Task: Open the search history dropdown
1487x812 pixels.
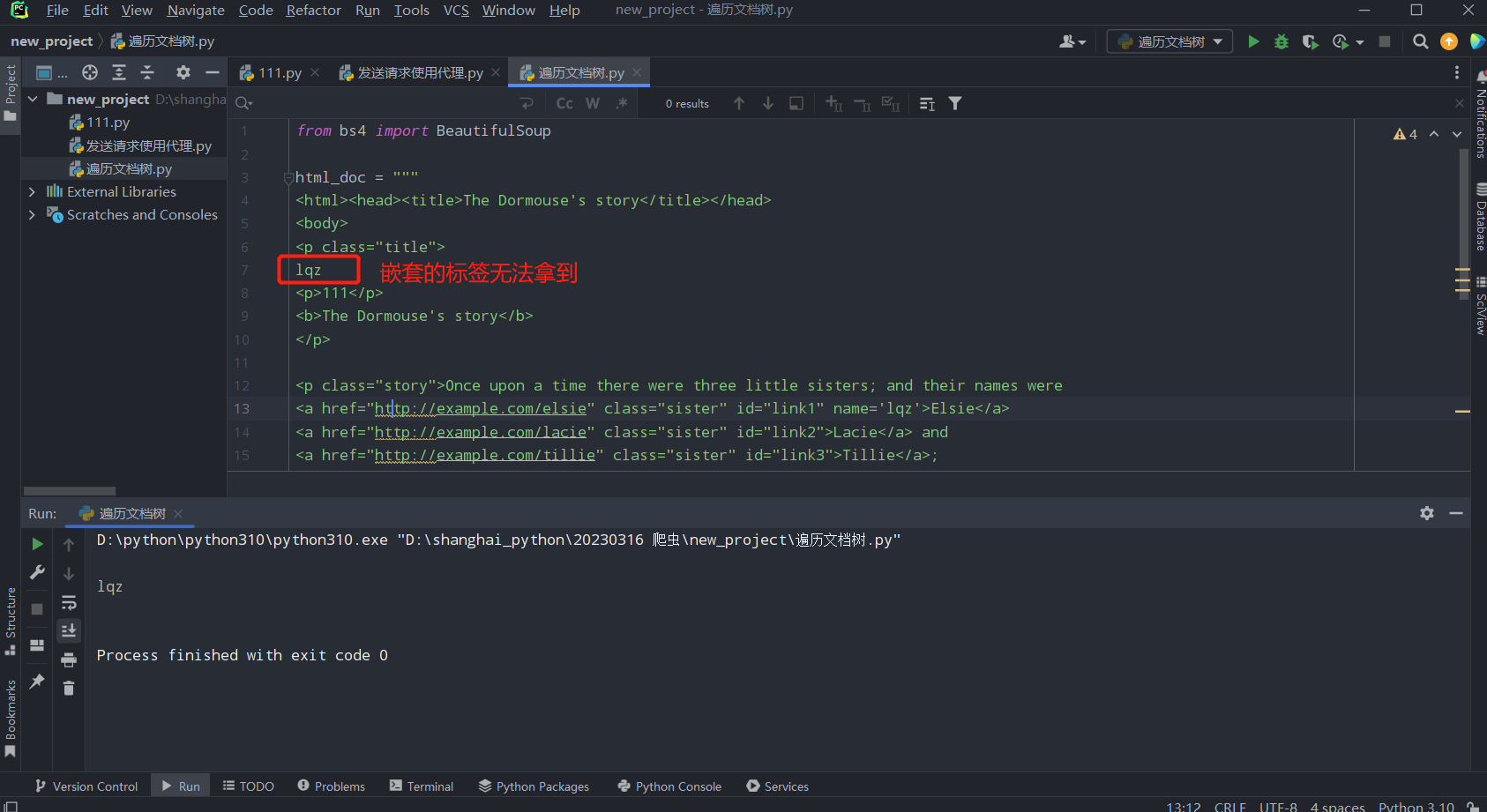Action: click(x=244, y=103)
